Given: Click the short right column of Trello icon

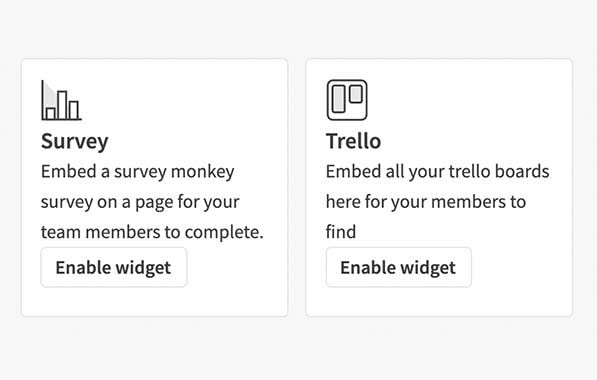Looking at the screenshot, I should pyautogui.click(x=356, y=94).
